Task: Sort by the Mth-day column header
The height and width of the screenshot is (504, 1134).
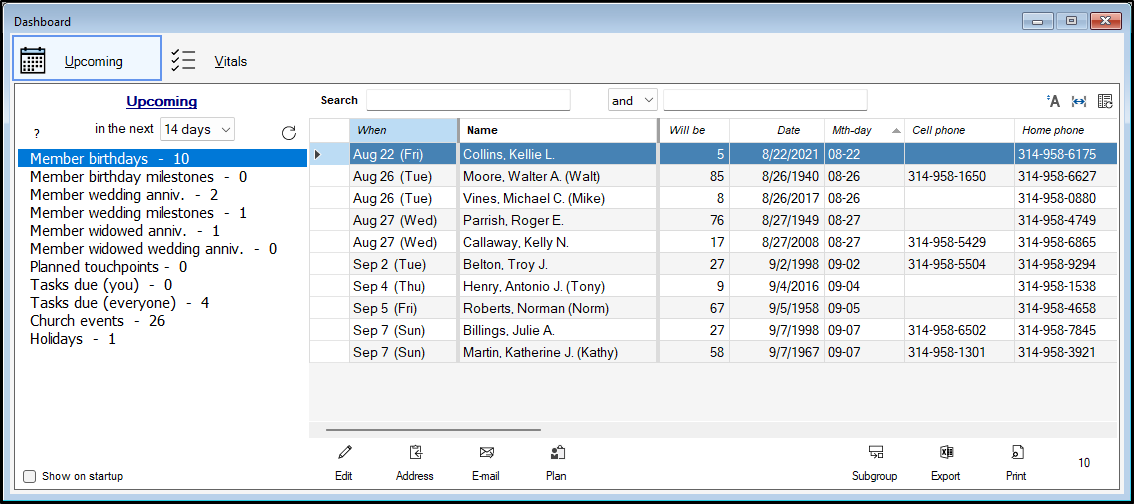Action: [863, 130]
